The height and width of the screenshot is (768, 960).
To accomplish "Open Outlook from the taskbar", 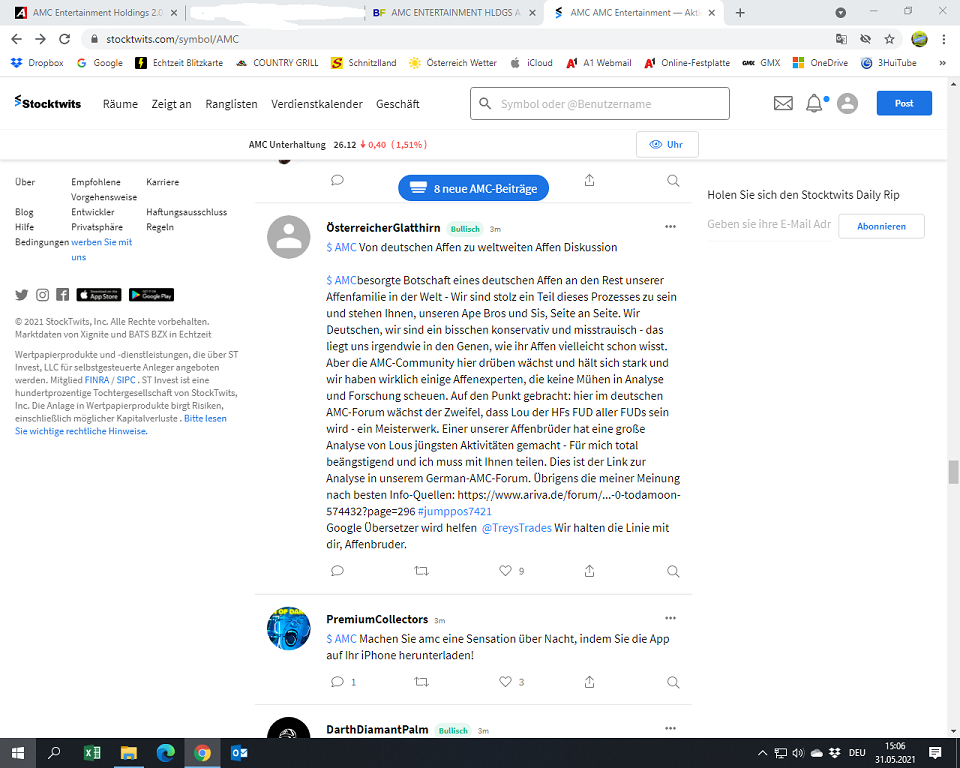I will point(239,753).
